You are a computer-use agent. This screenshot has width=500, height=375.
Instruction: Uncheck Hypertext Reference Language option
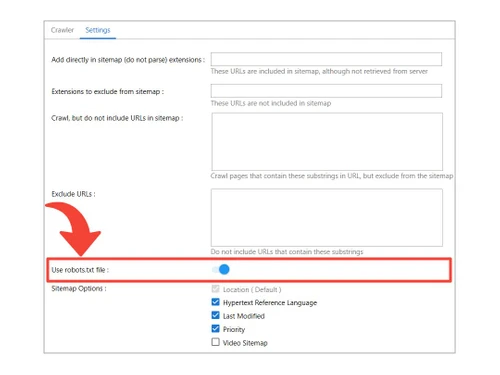(x=215, y=302)
